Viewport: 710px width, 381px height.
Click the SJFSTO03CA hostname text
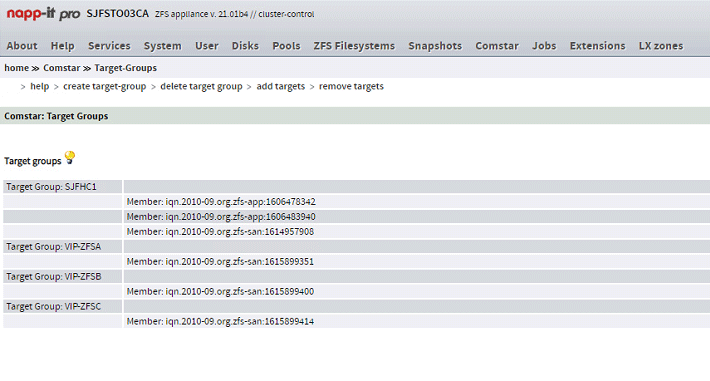coord(118,14)
